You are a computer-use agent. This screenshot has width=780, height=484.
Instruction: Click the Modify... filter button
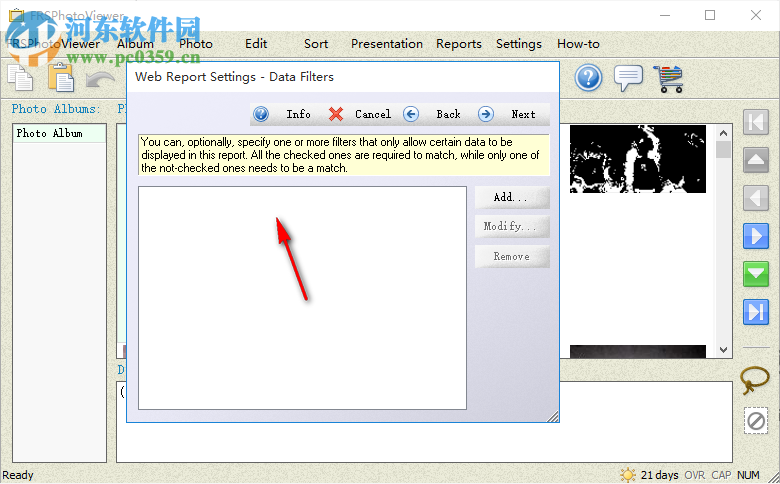point(512,226)
